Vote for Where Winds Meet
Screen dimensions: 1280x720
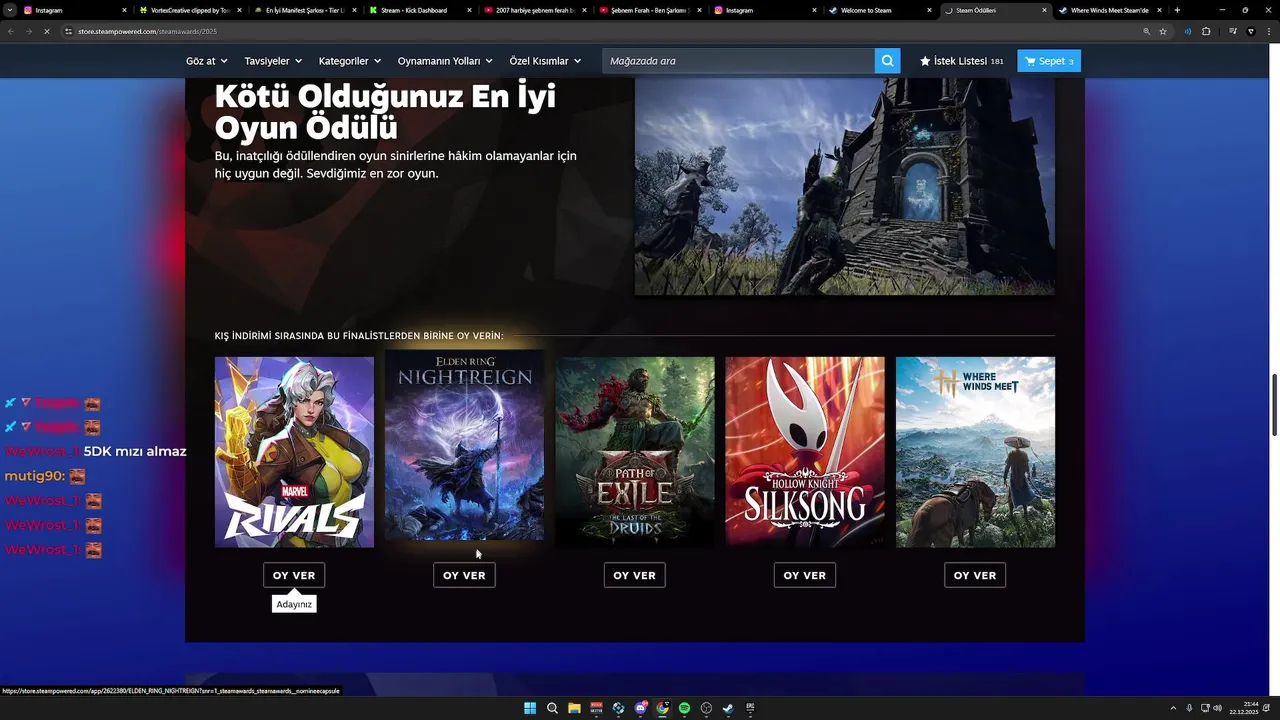tap(975, 575)
